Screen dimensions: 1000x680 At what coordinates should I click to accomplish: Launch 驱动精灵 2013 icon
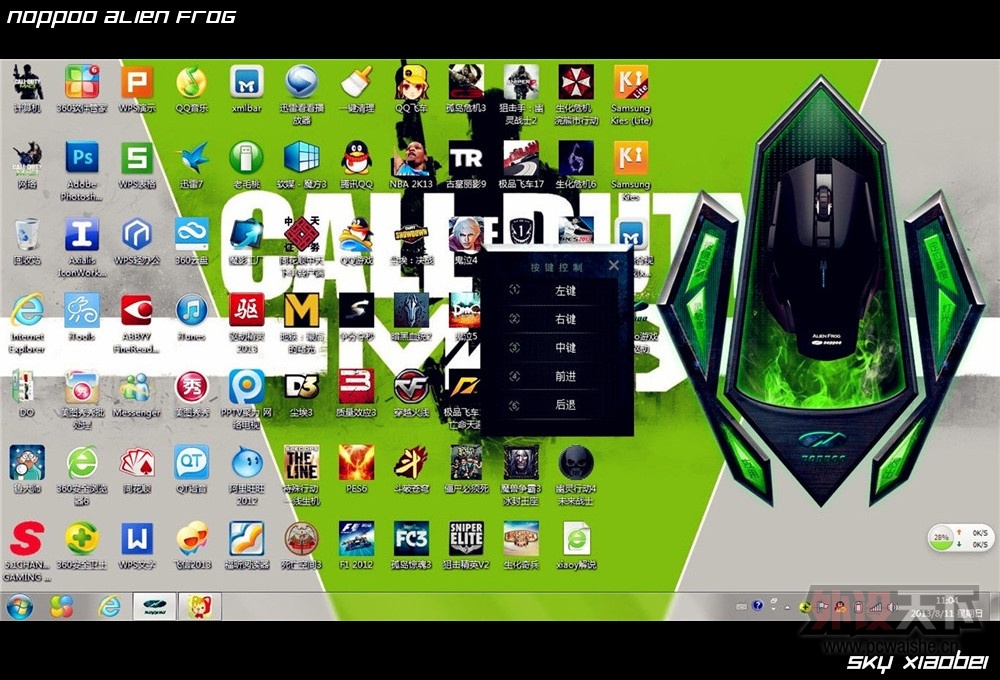tap(247, 310)
